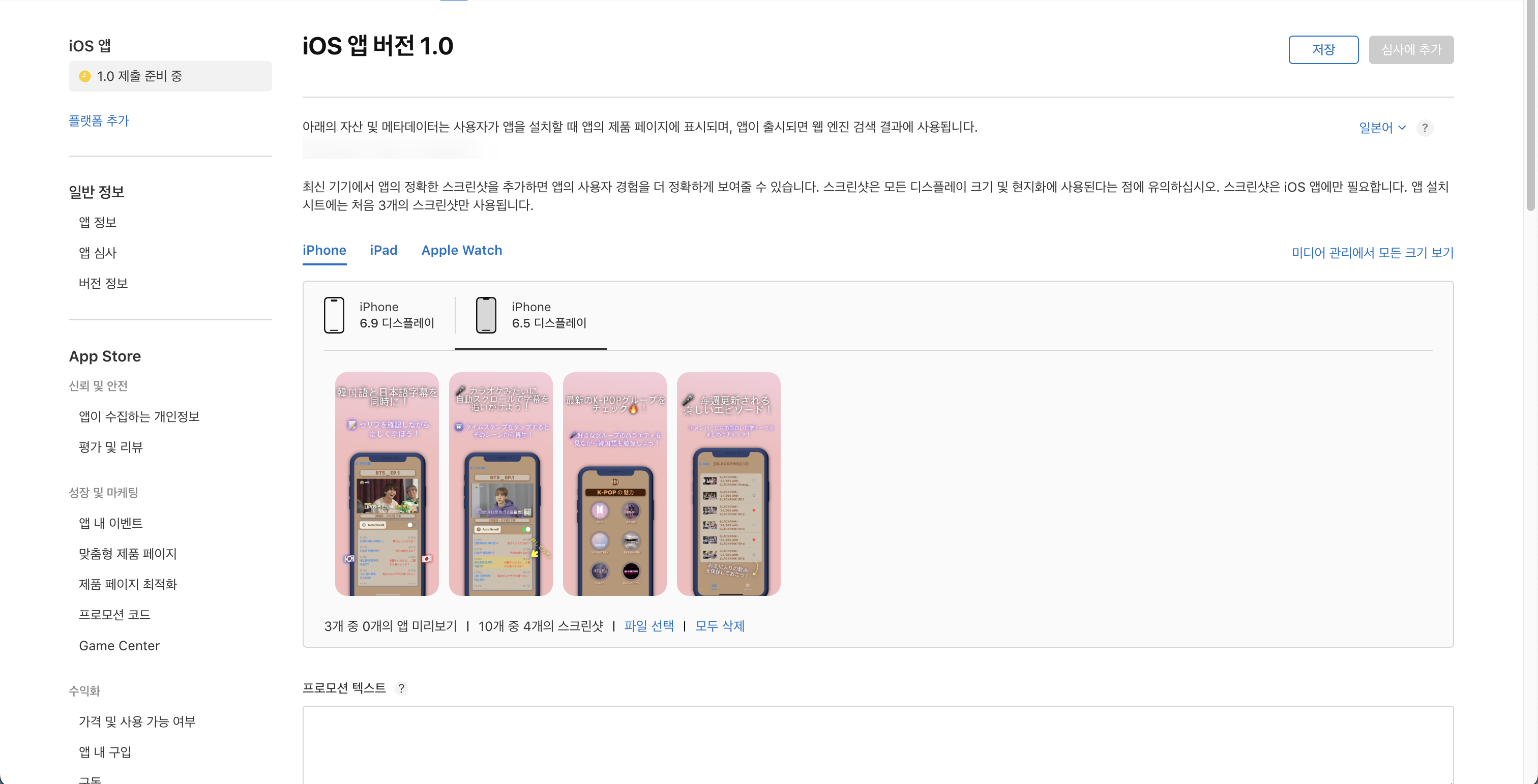Click the 심사에 추가 button
1538x784 pixels.
tap(1411, 49)
